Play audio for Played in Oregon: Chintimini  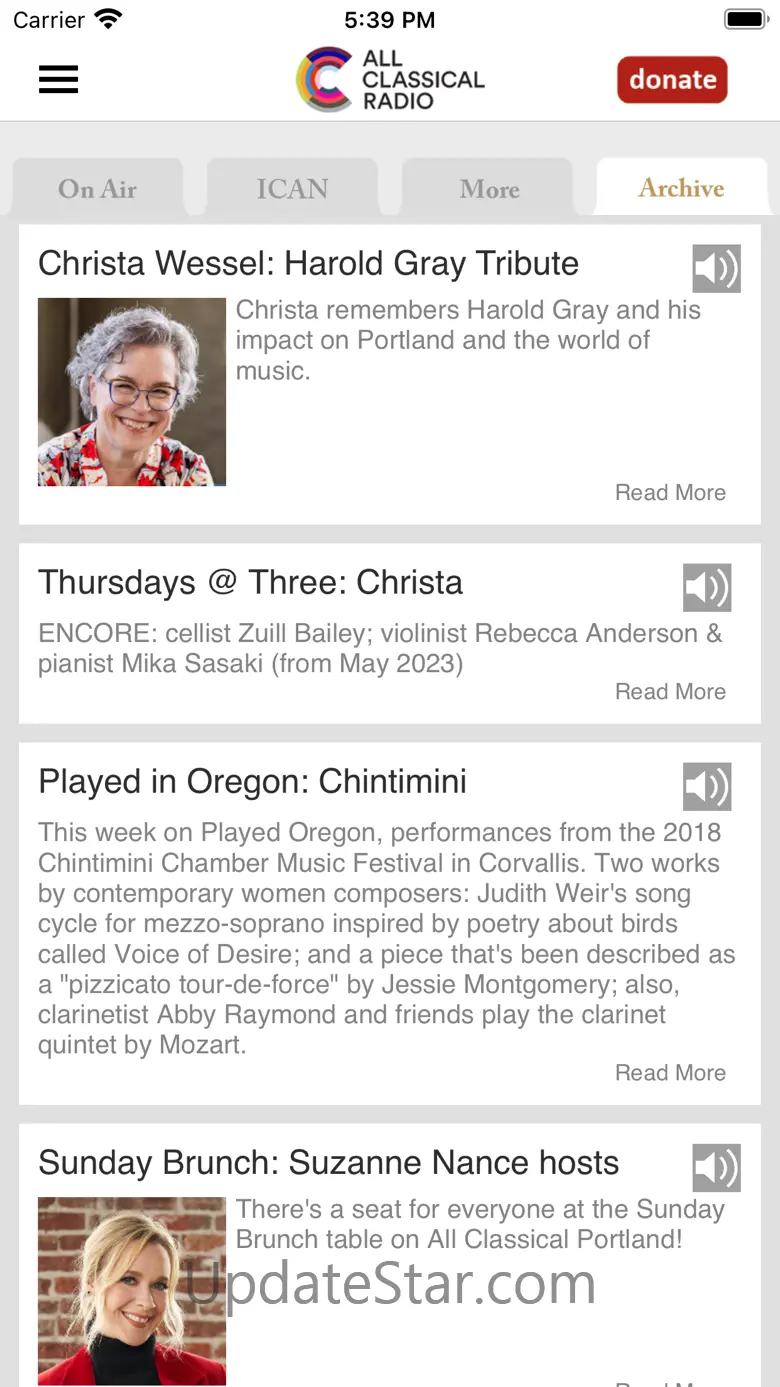[x=707, y=786]
